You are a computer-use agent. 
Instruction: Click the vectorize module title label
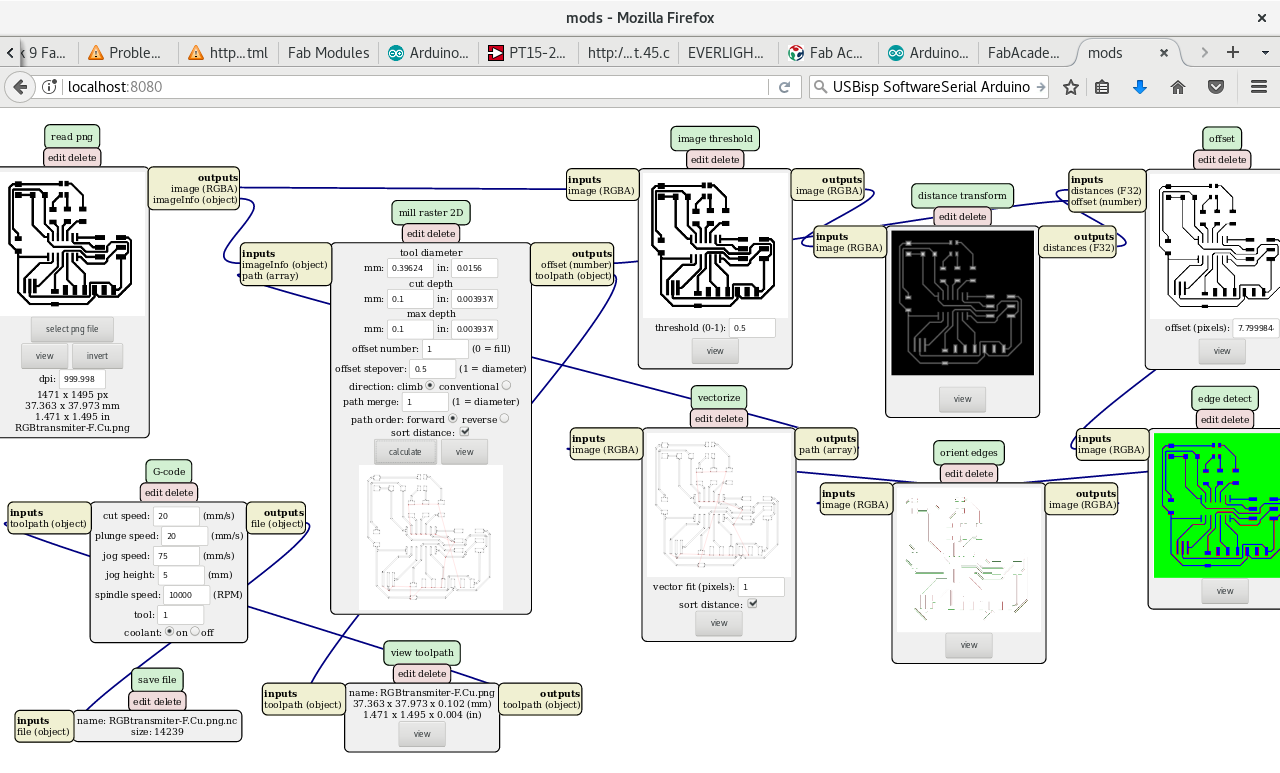[x=719, y=398]
